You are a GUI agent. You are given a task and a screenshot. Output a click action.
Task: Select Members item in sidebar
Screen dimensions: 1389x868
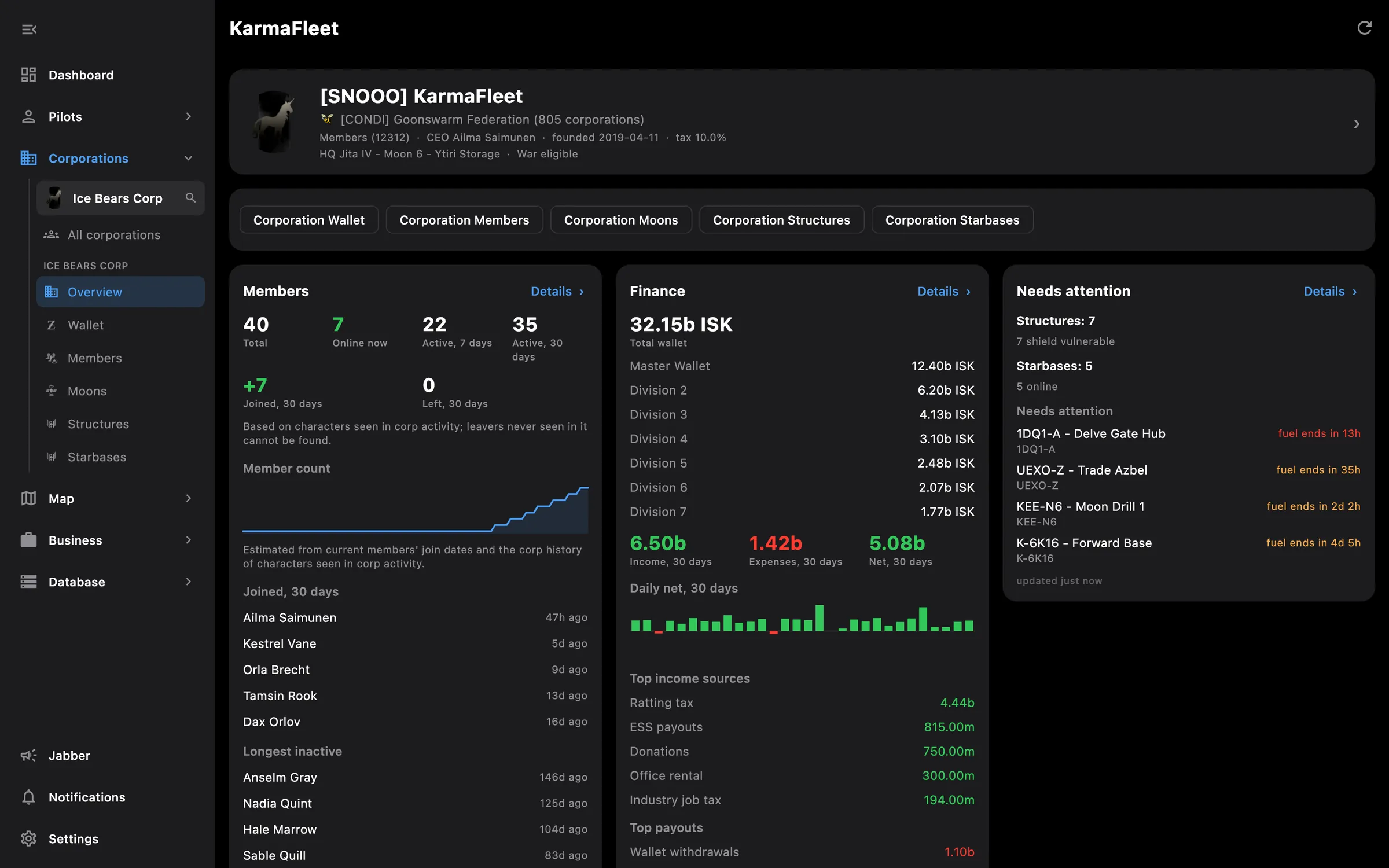click(x=120, y=358)
